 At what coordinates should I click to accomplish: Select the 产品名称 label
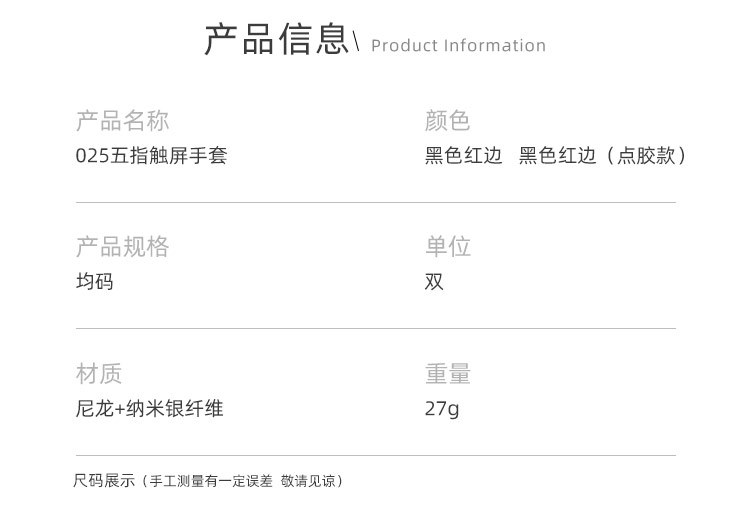122,121
